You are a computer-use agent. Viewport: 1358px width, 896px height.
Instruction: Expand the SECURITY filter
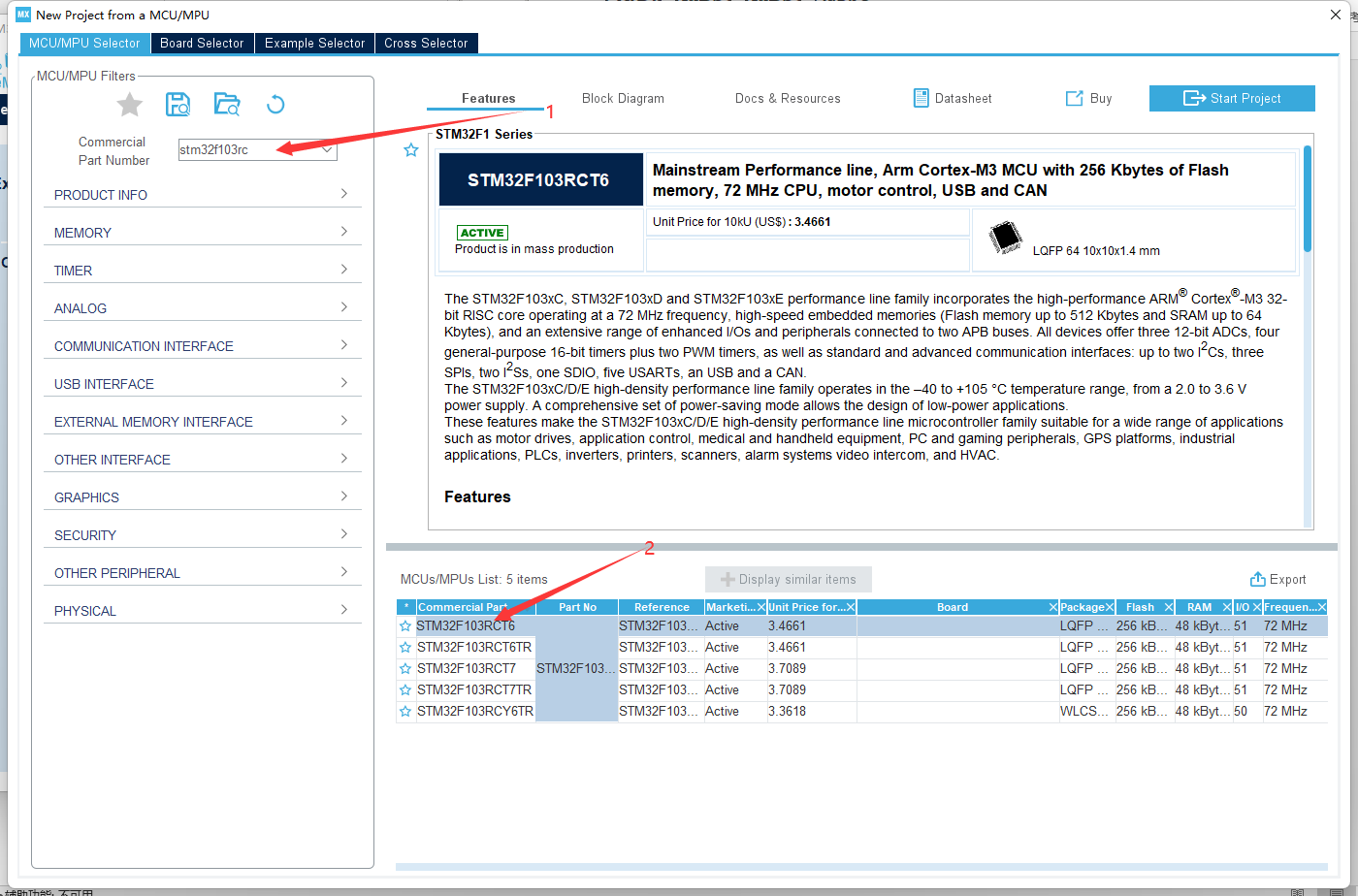(x=202, y=535)
